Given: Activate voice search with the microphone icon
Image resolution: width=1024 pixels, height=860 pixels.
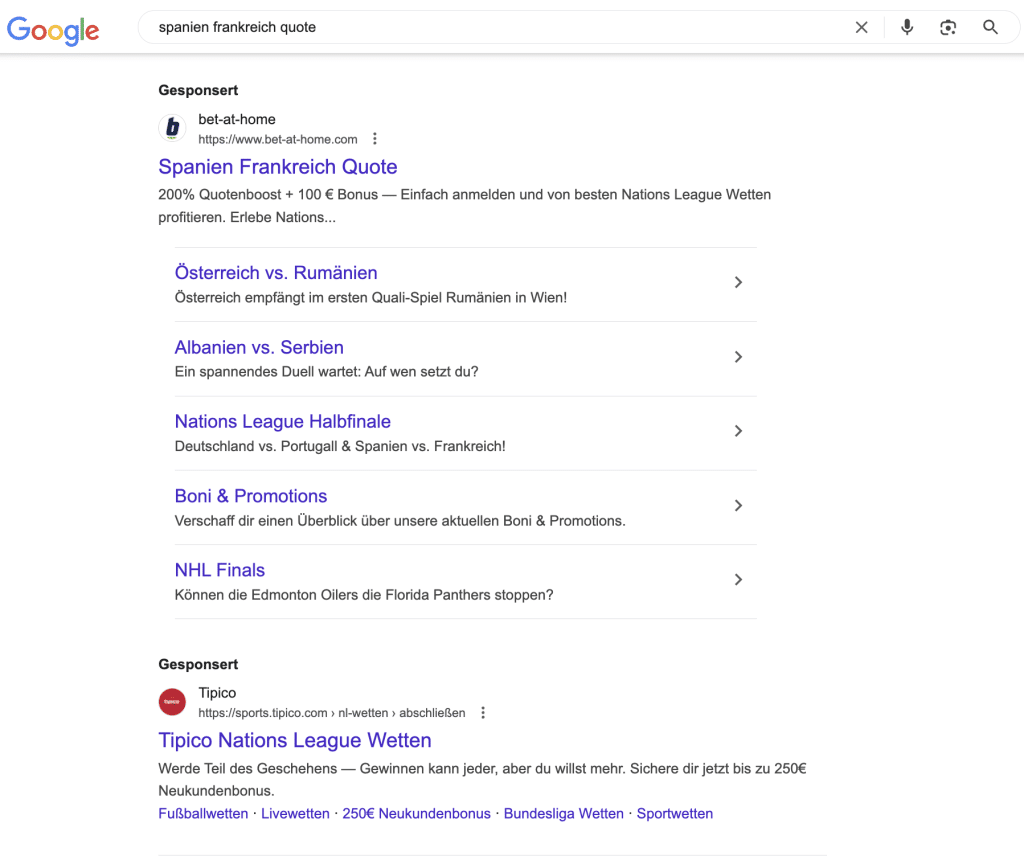Looking at the screenshot, I should click(906, 27).
